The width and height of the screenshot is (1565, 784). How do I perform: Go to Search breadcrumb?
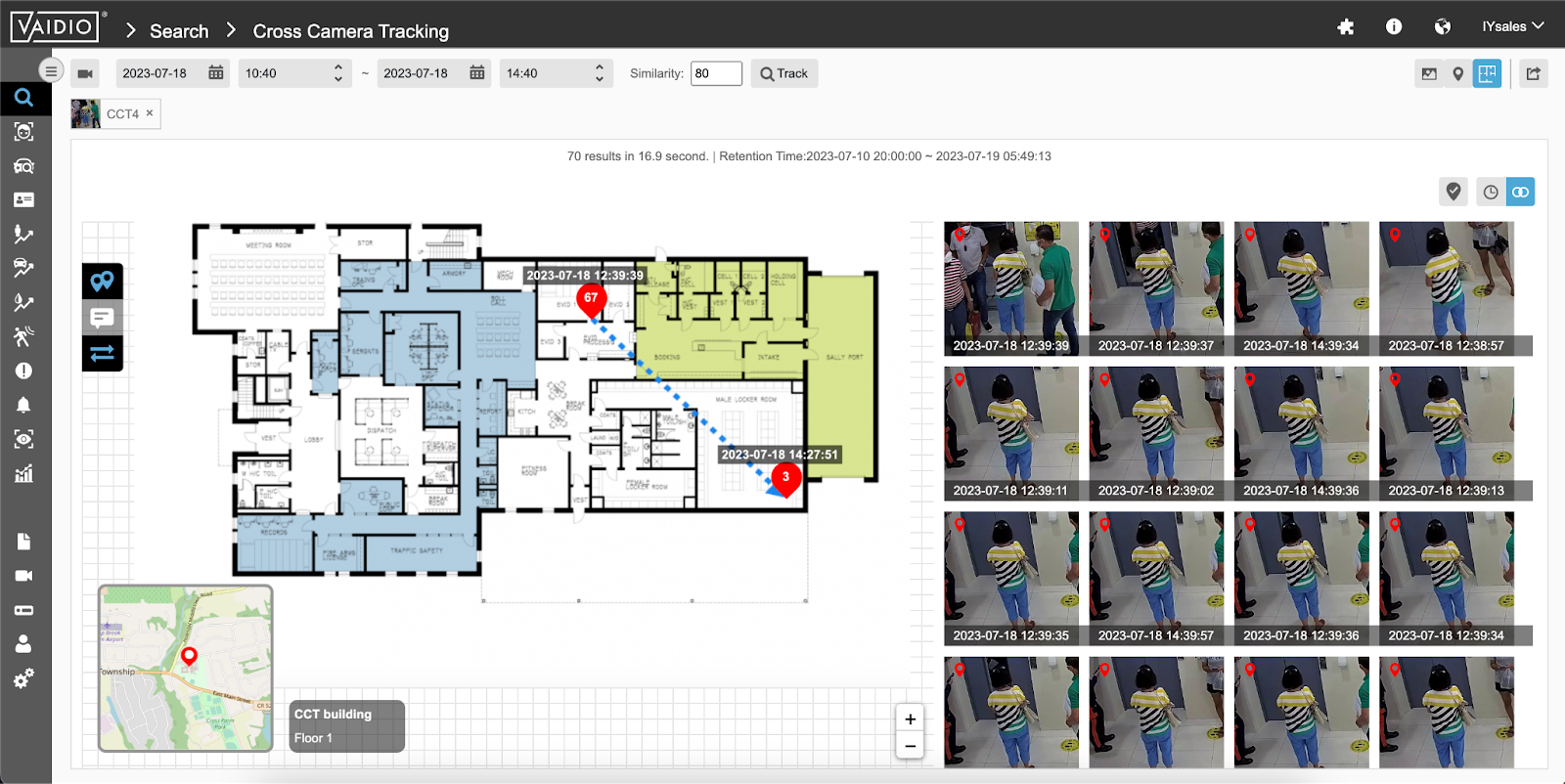tap(179, 31)
